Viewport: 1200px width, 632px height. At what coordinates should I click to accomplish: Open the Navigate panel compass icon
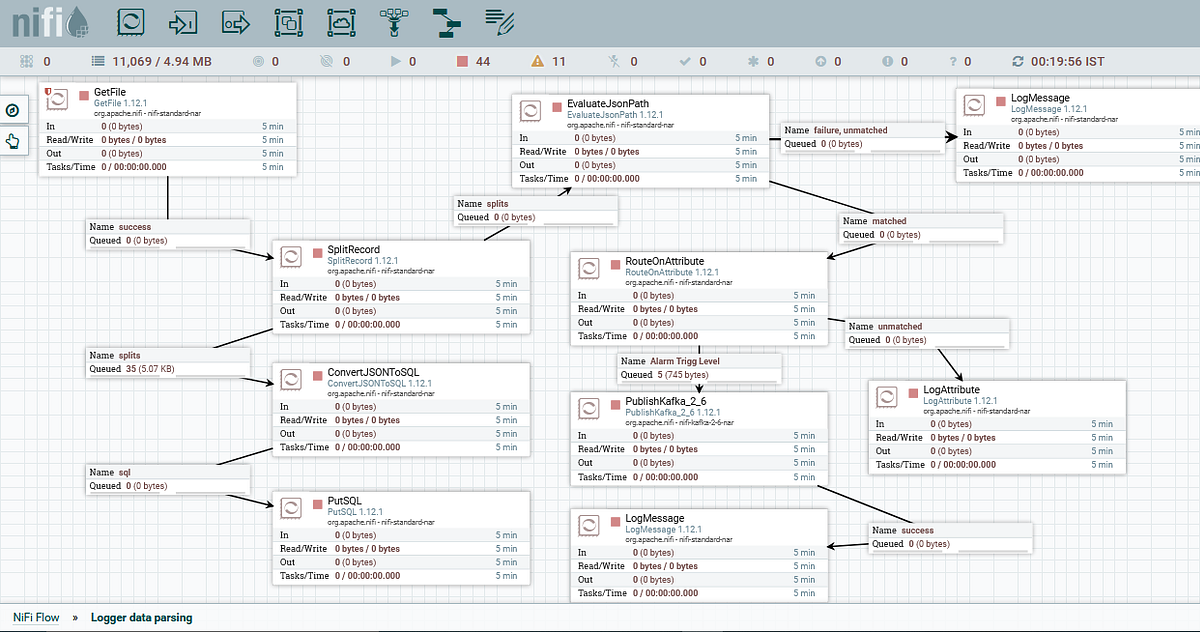point(13,111)
